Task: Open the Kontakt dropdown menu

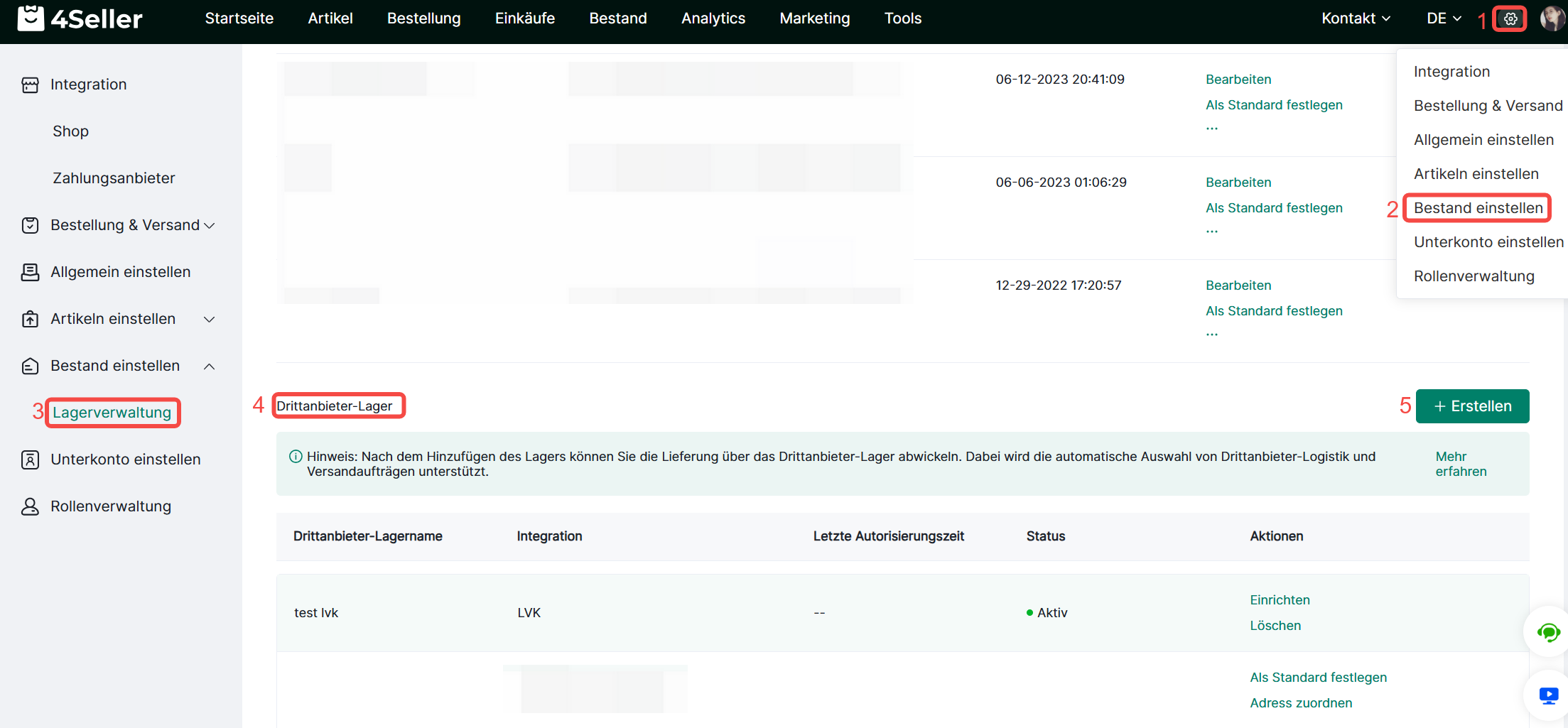Action: point(1355,18)
